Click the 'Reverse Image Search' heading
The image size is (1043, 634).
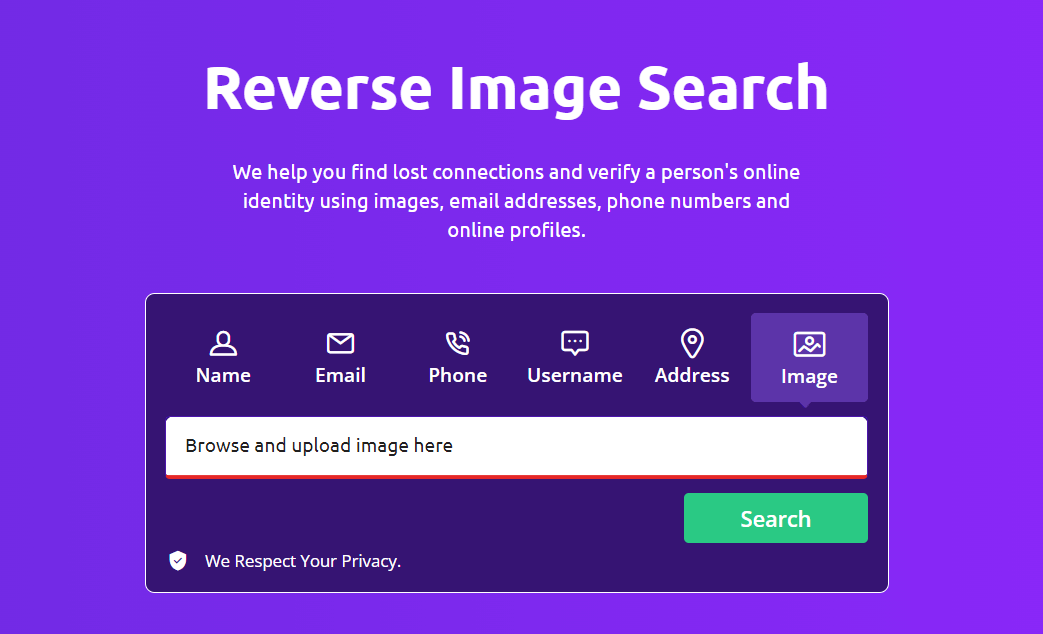pos(516,88)
